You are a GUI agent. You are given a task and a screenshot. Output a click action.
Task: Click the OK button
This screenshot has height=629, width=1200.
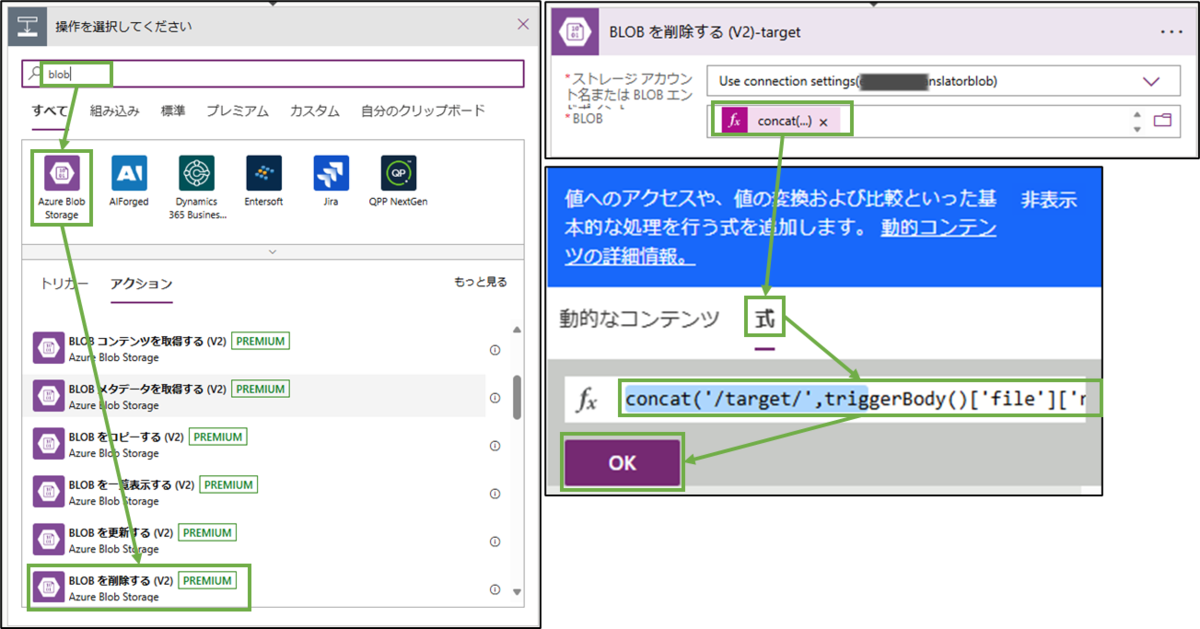pos(622,463)
